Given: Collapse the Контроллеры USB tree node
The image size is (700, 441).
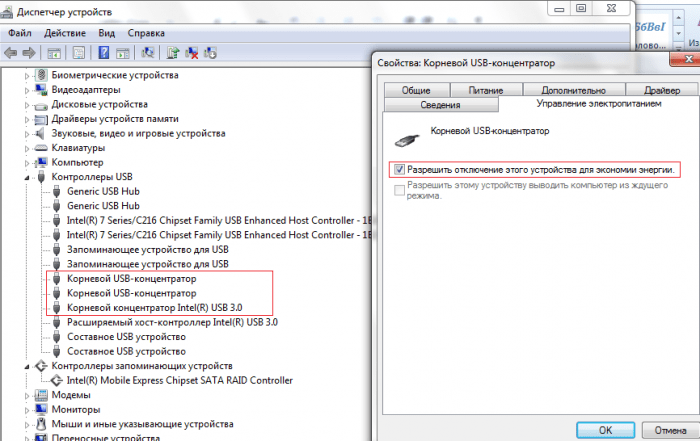Looking at the screenshot, I should coord(27,176).
